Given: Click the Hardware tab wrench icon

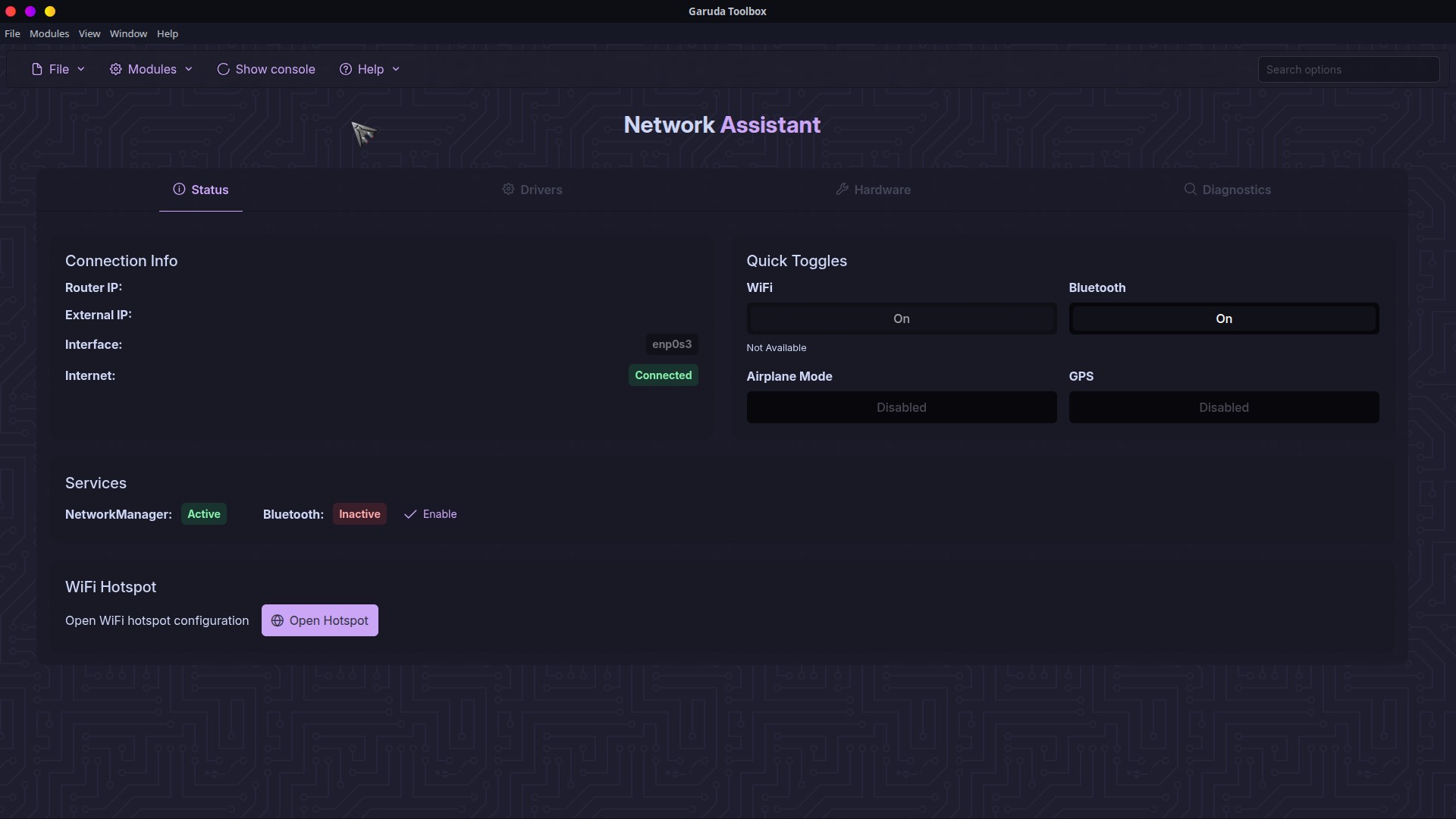Looking at the screenshot, I should pyautogui.click(x=842, y=189).
